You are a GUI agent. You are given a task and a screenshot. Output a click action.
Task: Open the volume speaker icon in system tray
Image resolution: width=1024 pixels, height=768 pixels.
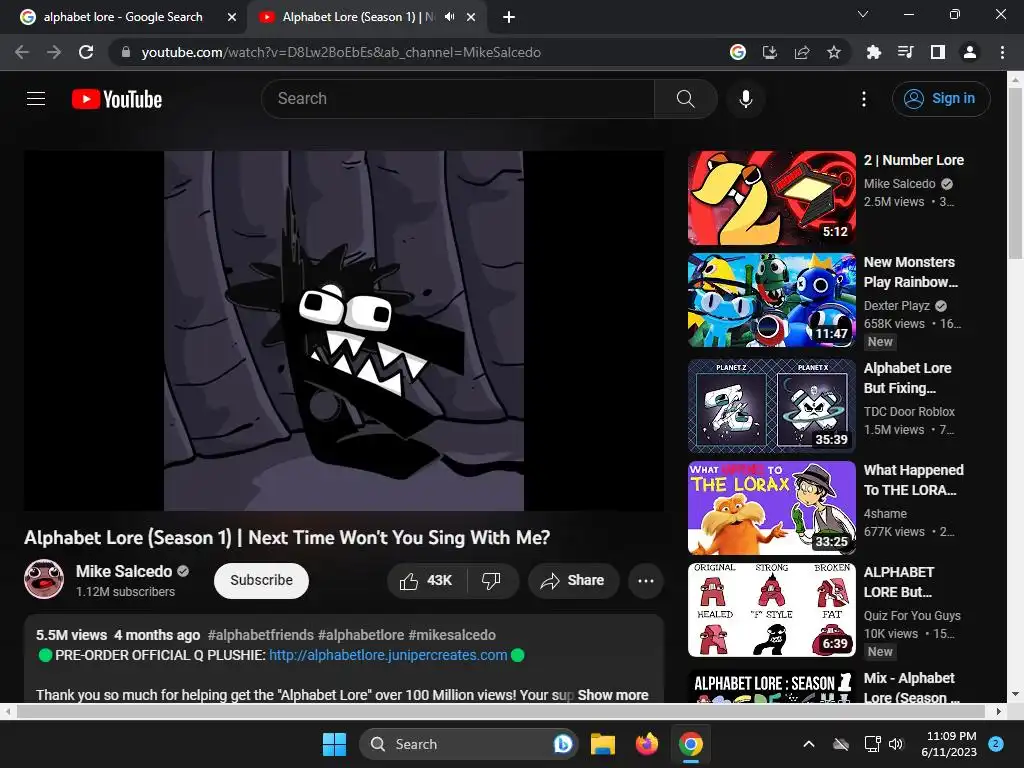[x=896, y=744]
